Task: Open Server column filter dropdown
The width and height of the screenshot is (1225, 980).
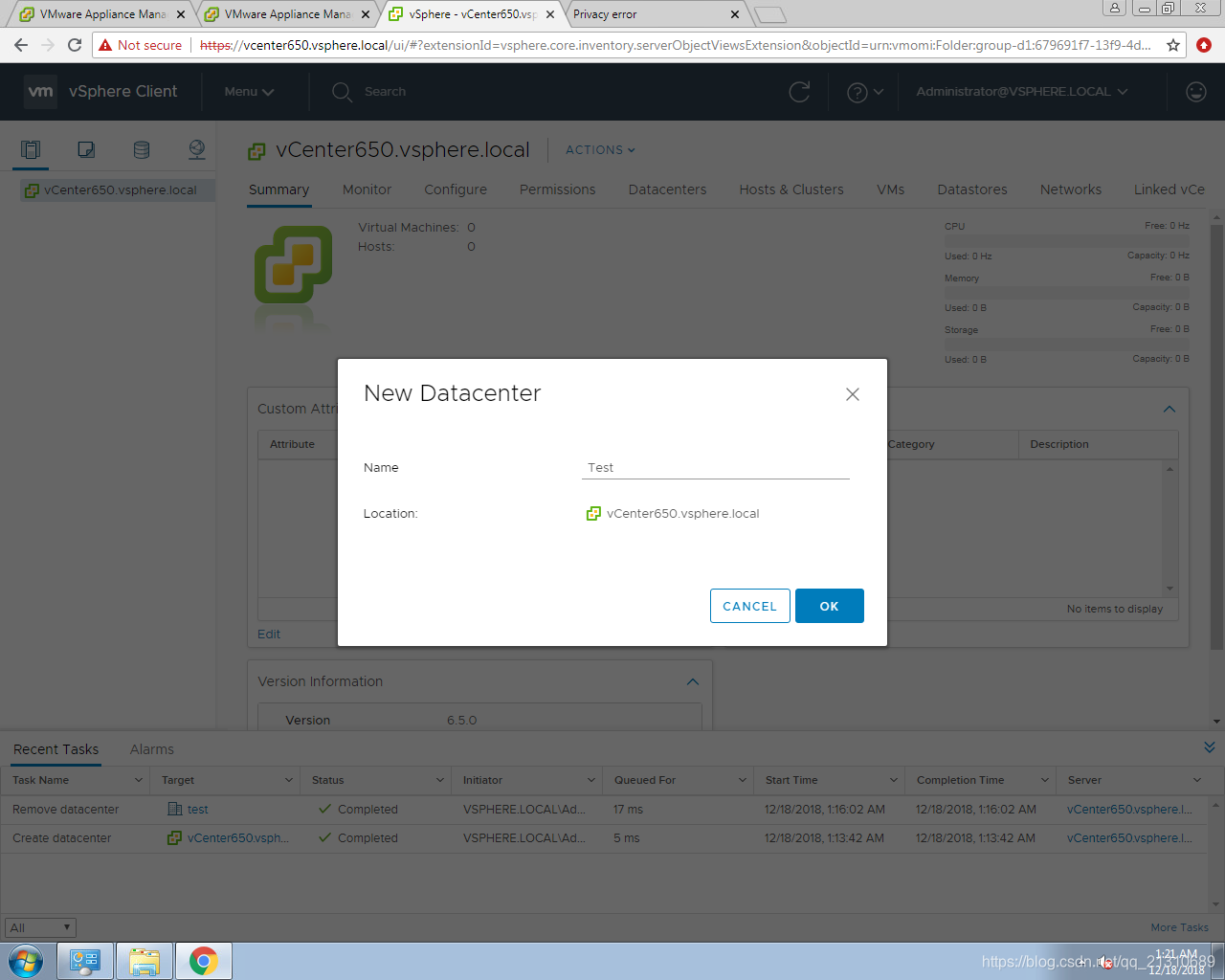Action: pyautogui.click(x=1196, y=780)
